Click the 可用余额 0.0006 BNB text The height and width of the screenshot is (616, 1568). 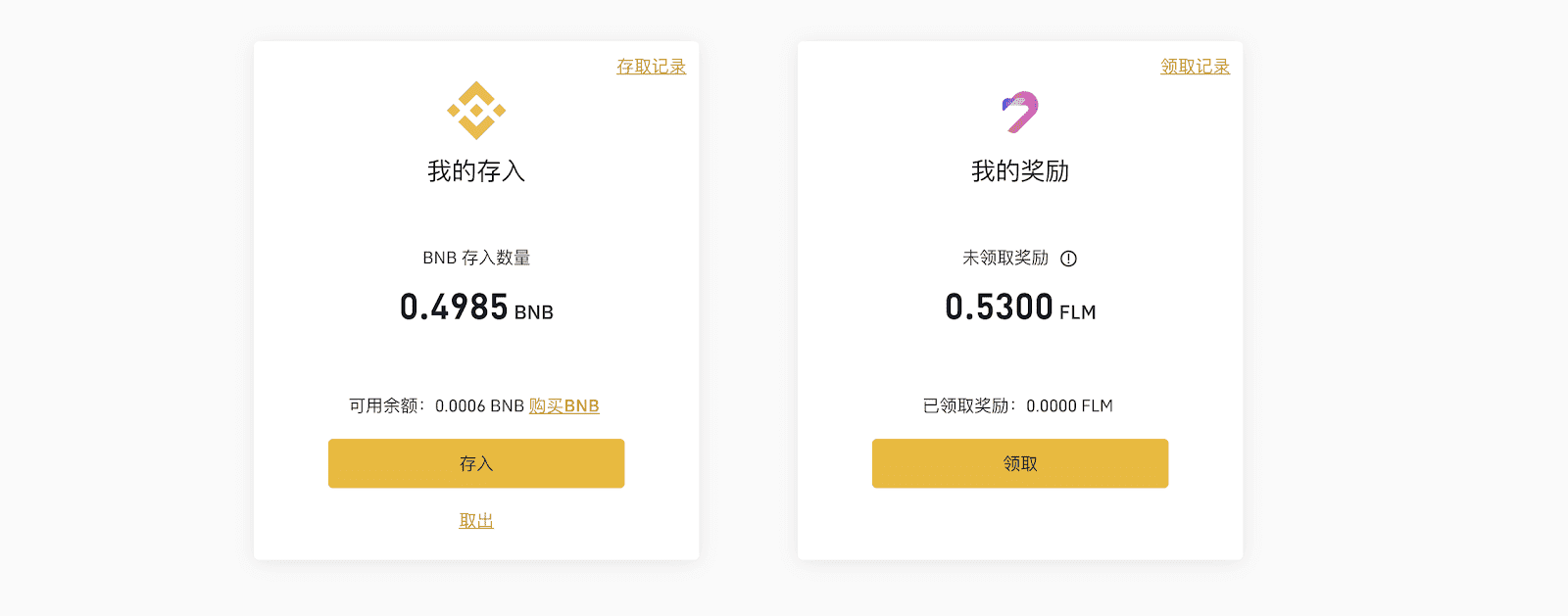point(437,405)
